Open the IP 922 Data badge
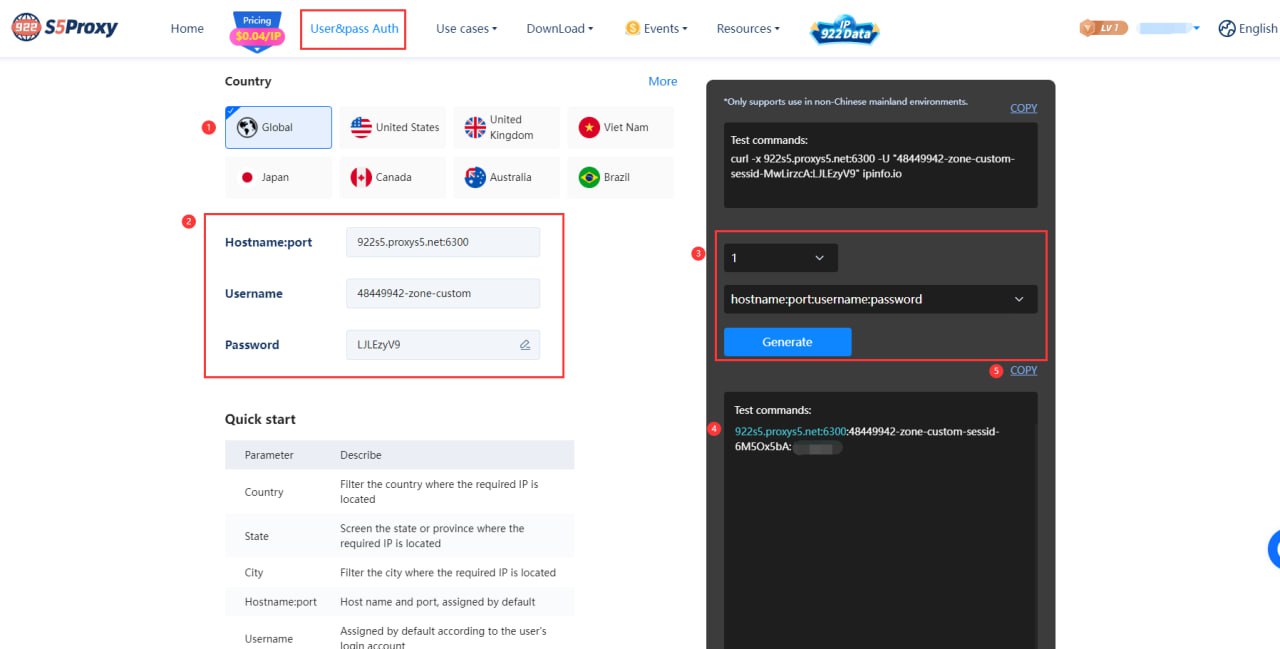This screenshot has height=649, width=1280. [845, 30]
